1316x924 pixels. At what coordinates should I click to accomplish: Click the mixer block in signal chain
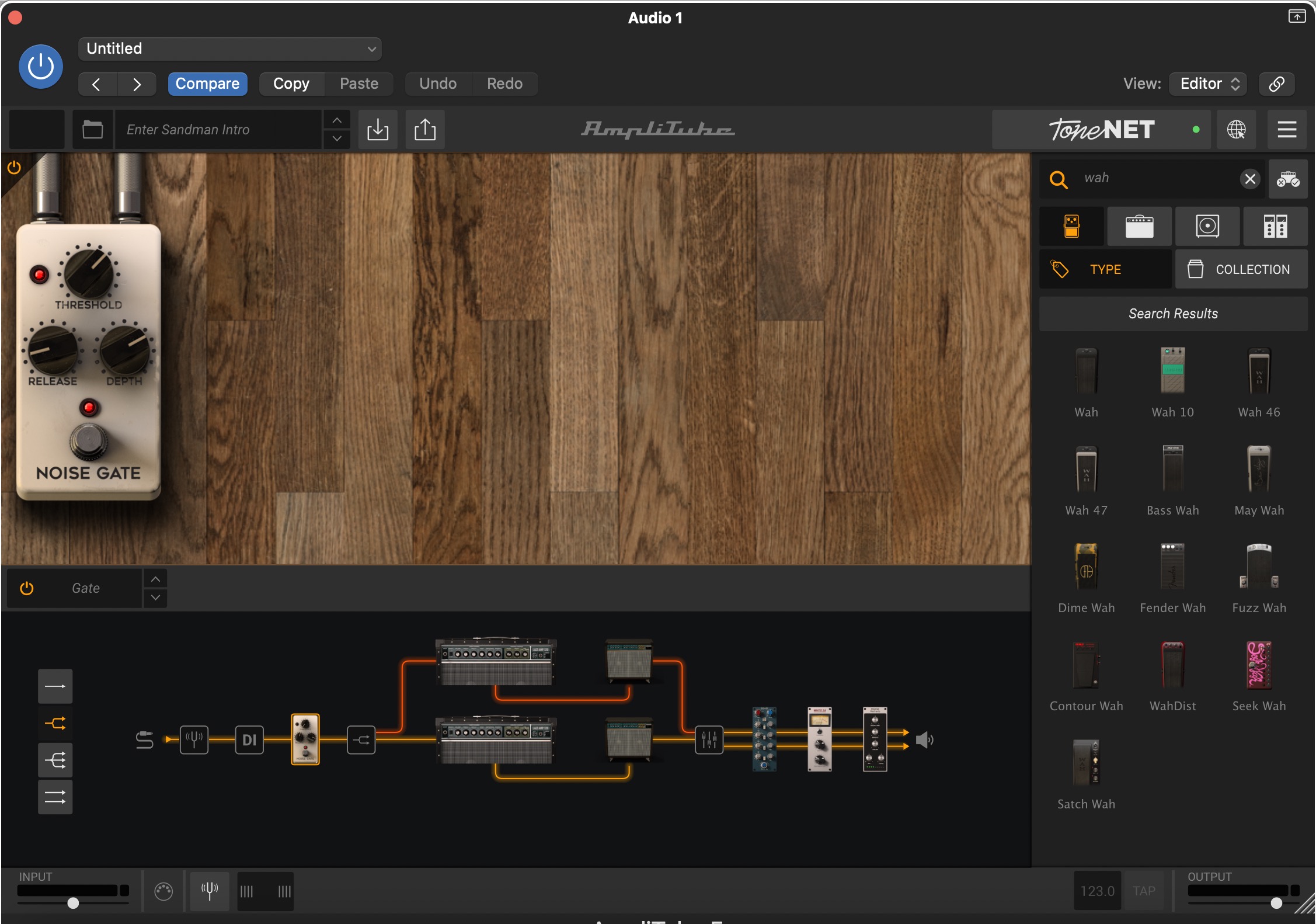(x=709, y=740)
